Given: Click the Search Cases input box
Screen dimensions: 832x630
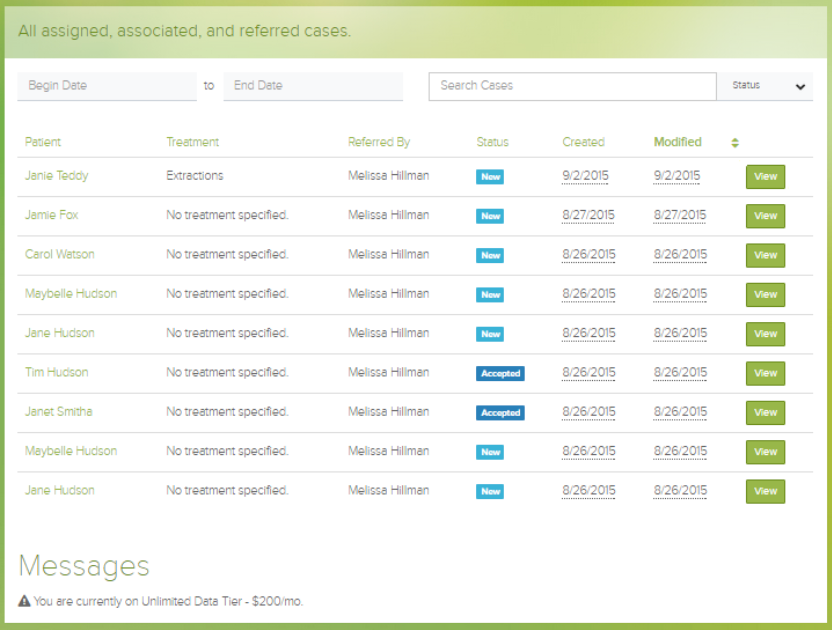Looking at the screenshot, I should pyautogui.click(x=572, y=86).
